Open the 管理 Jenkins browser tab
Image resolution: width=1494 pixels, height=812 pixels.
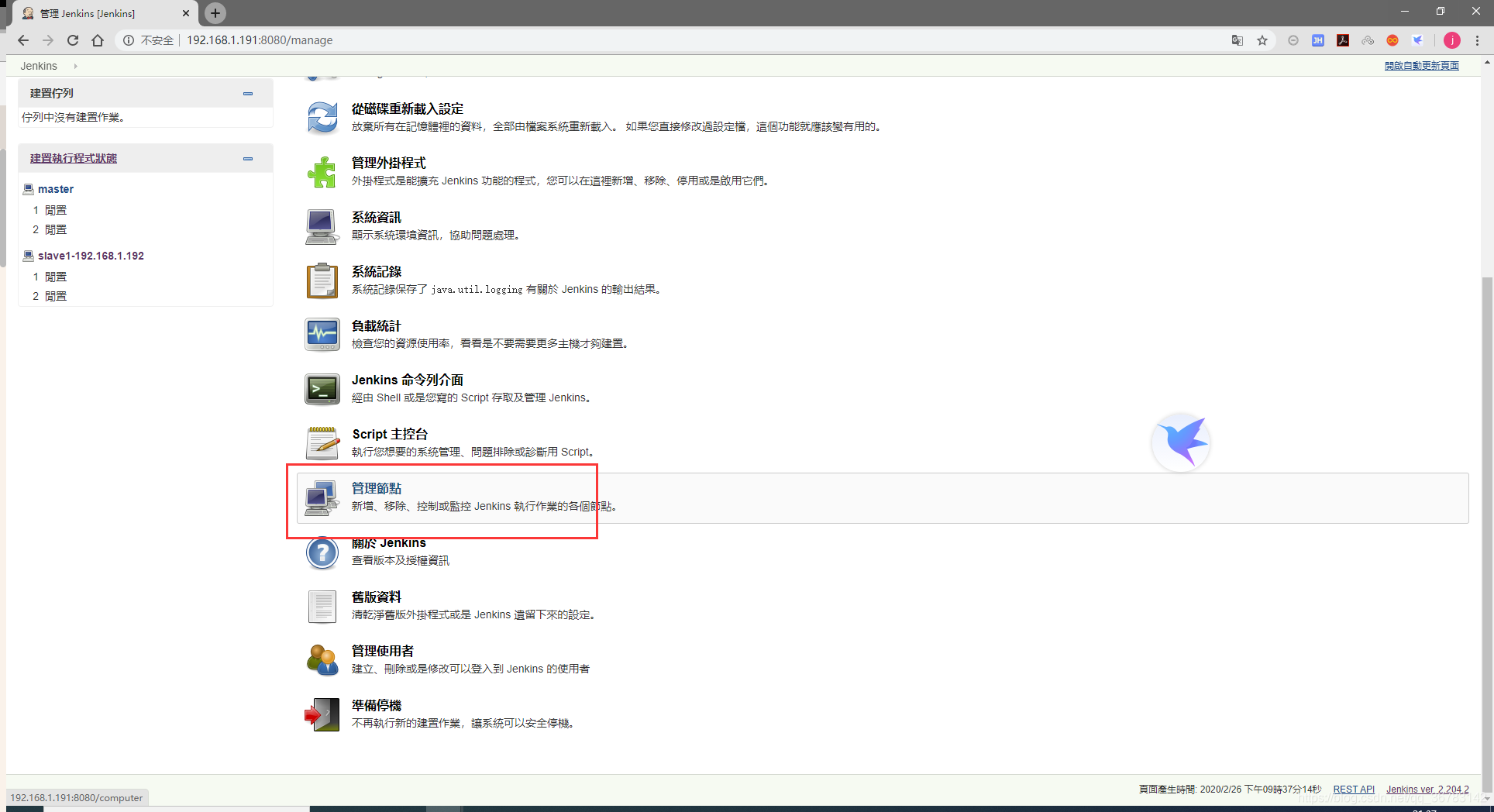105,13
